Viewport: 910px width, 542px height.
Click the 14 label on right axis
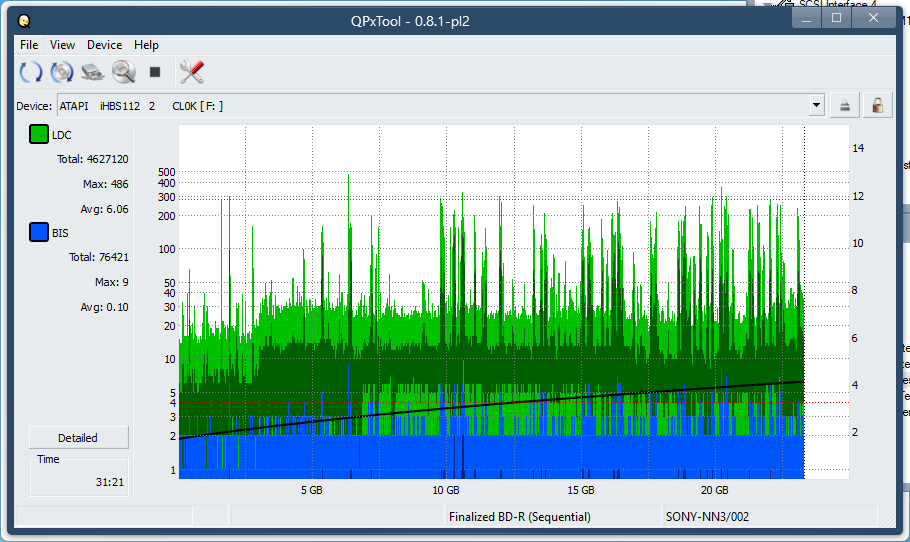click(858, 148)
